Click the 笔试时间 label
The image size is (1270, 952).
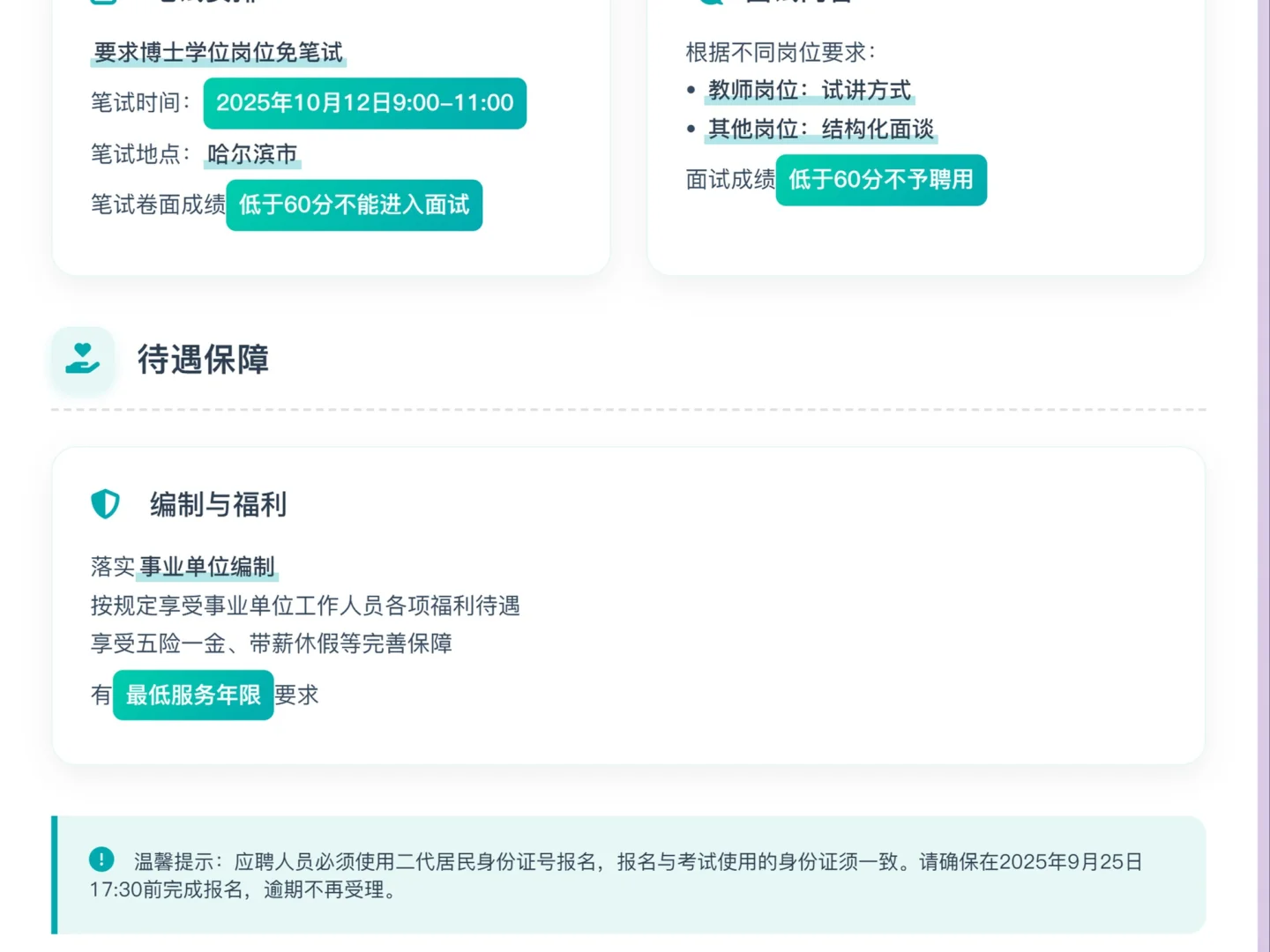pos(140,103)
